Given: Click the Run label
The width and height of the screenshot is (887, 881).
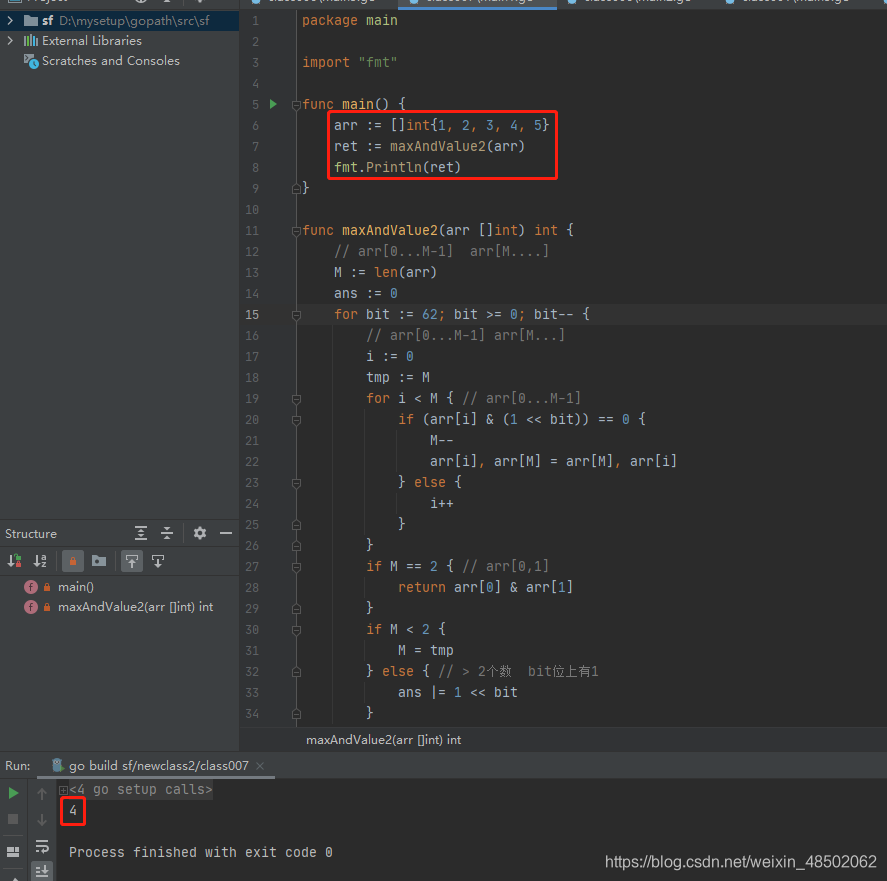Looking at the screenshot, I should coord(18,766).
